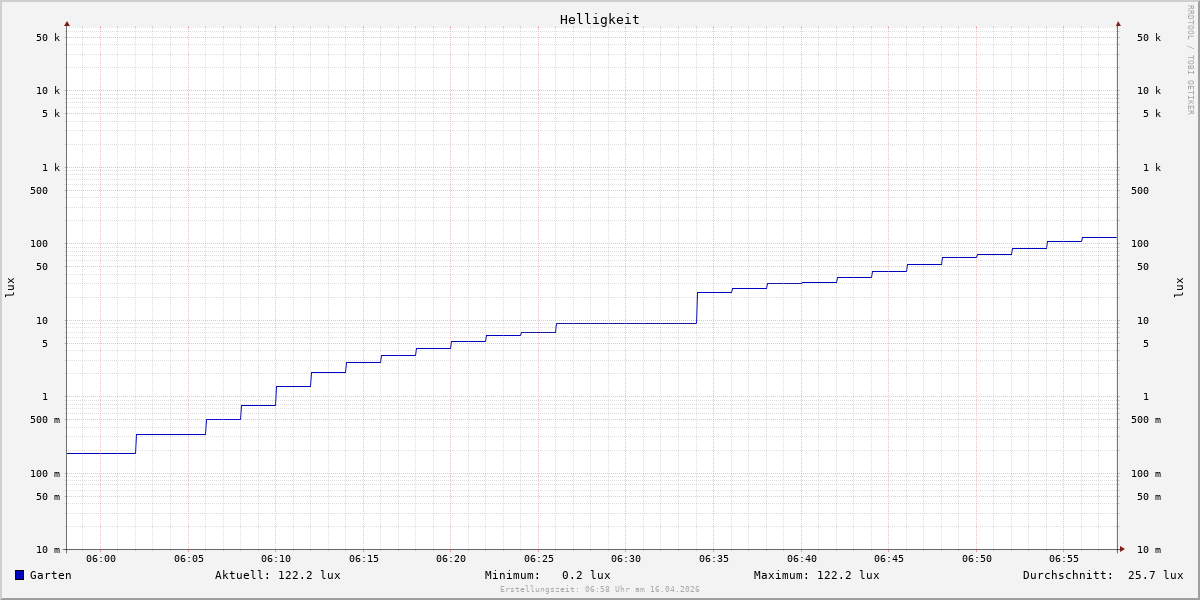Viewport: 1200px width, 600px height.
Task: Click the blue Garten legend color box
Action: pyautogui.click(x=19, y=575)
